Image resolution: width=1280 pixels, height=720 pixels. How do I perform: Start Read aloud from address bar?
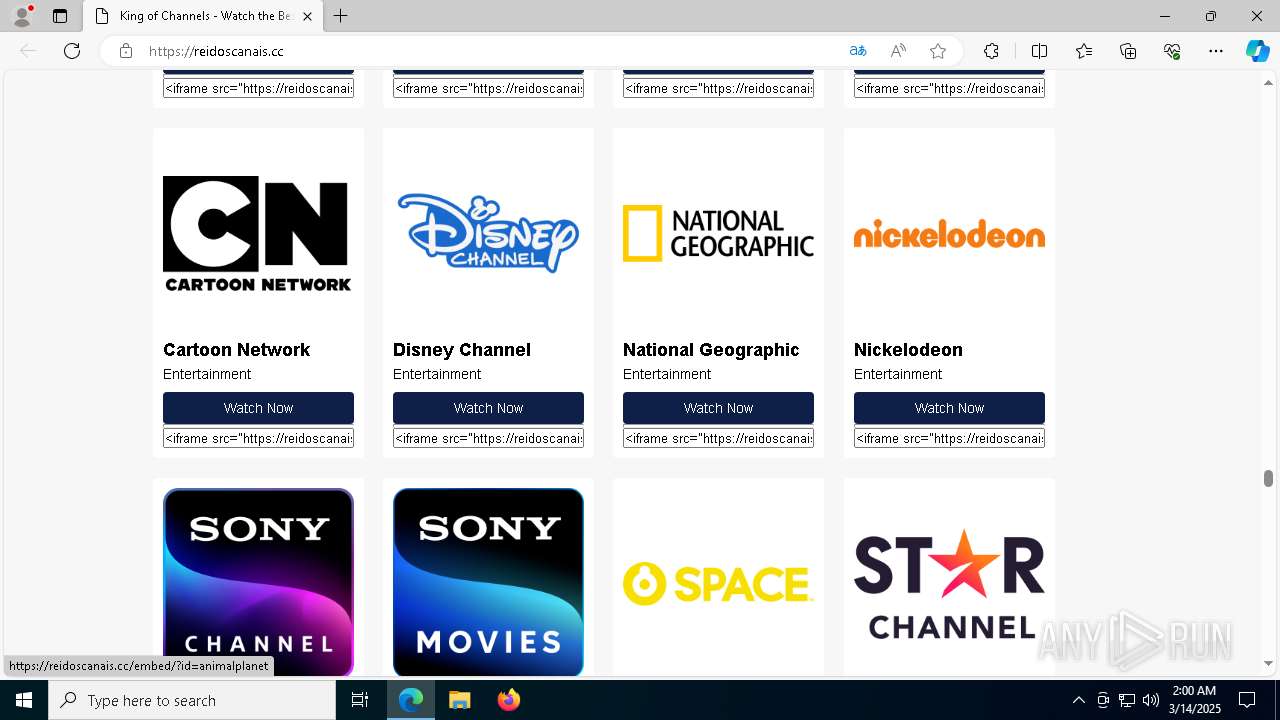coord(898,51)
